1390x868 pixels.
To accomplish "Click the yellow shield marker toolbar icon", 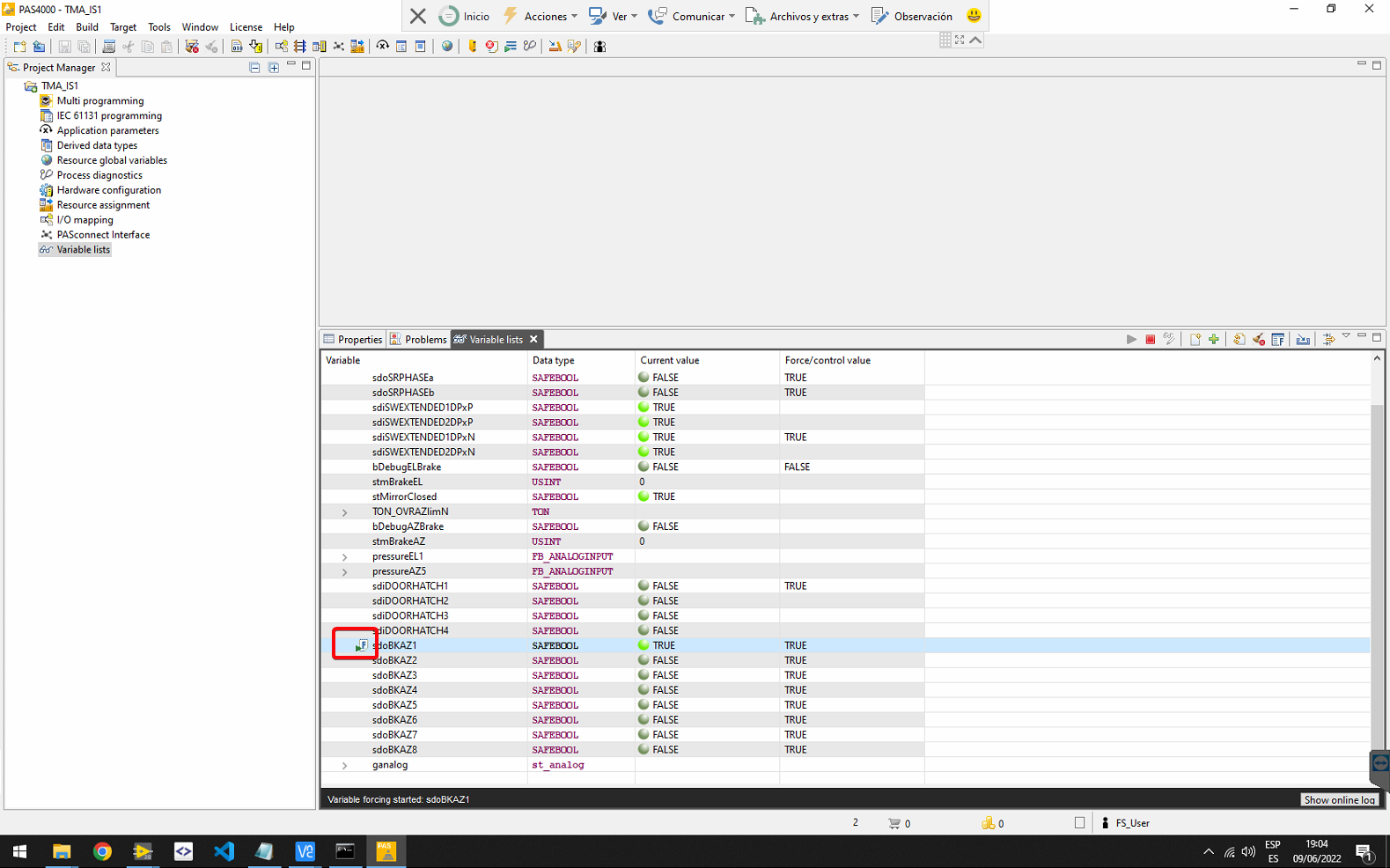I will pyautogui.click(x=472, y=47).
